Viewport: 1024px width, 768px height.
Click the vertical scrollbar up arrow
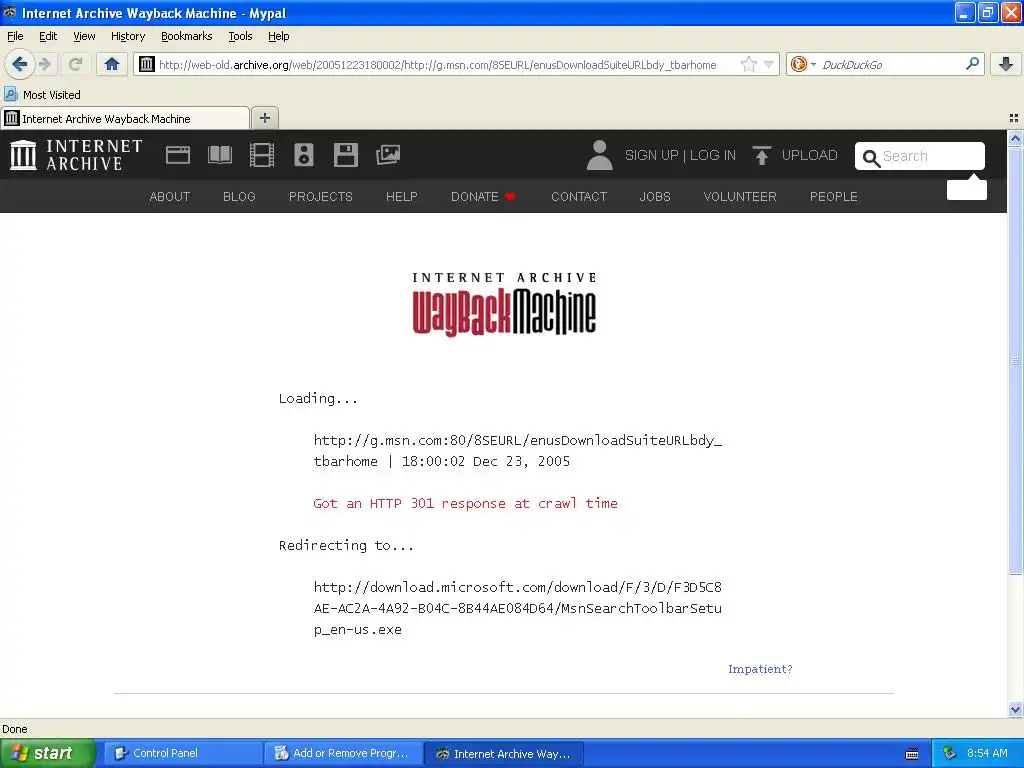pyautogui.click(x=1015, y=138)
